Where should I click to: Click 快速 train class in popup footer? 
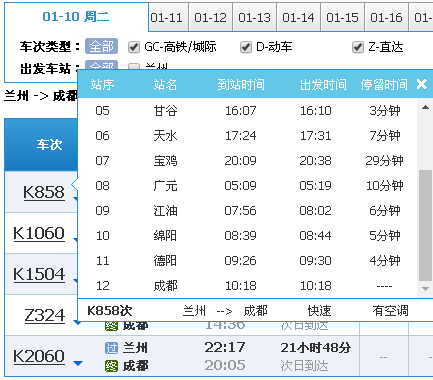point(319,311)
